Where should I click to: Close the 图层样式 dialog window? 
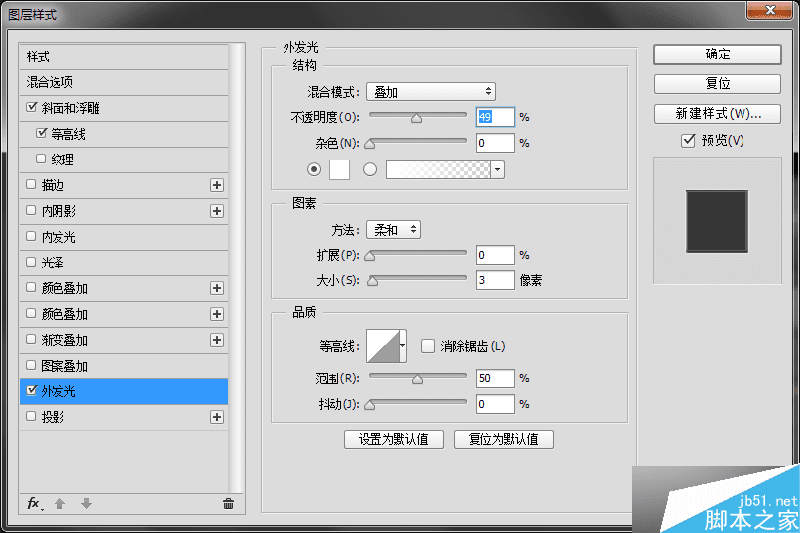[770, 10]
